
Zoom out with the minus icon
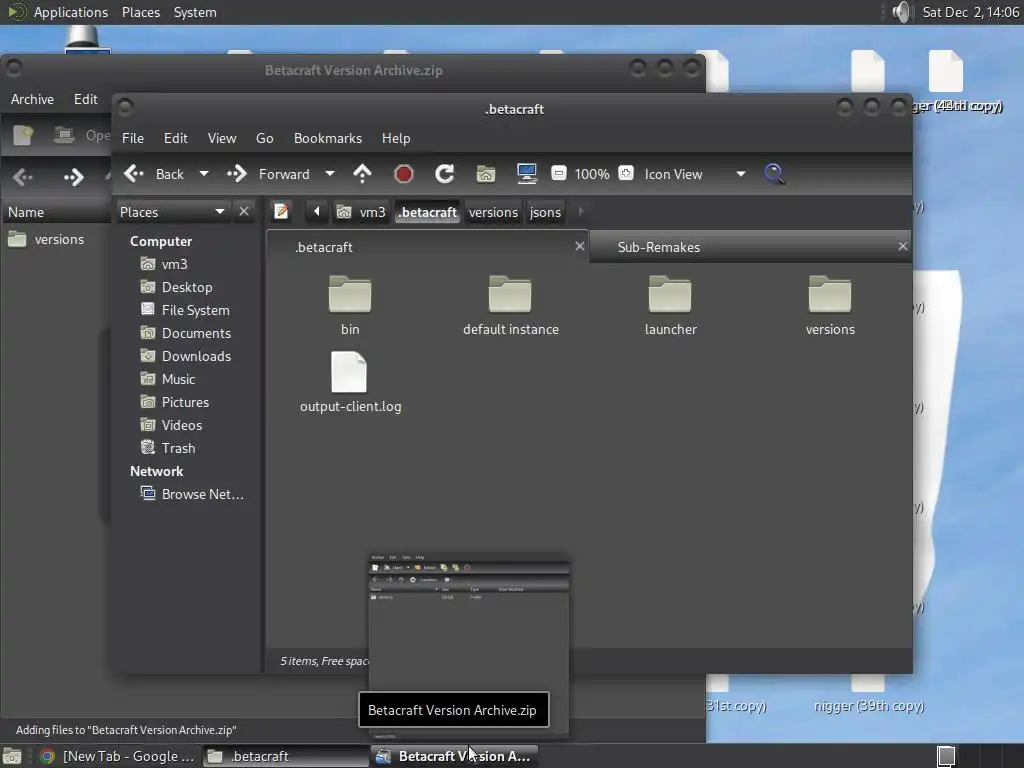click(x=558, y=173)
